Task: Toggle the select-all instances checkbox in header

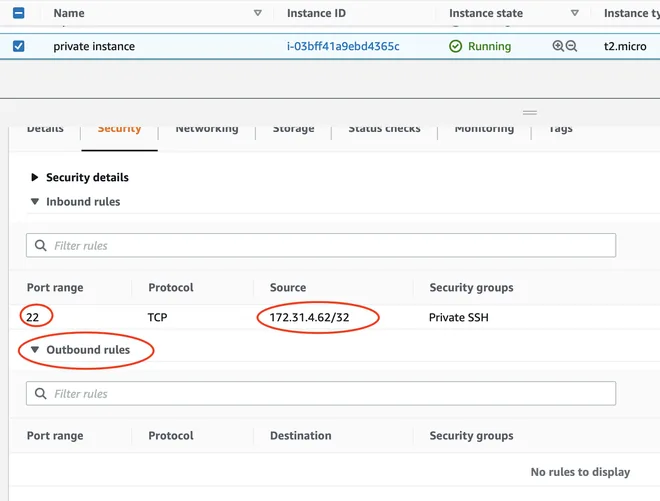Action: [x=19, y=13]
